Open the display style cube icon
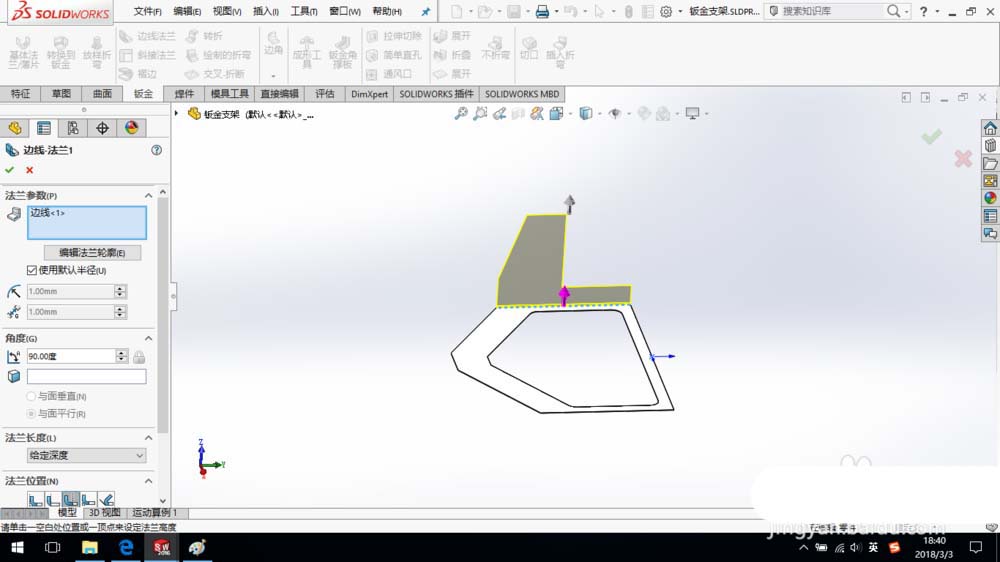The height and width of the screenshot is (562, 1000). pos(585,114)
